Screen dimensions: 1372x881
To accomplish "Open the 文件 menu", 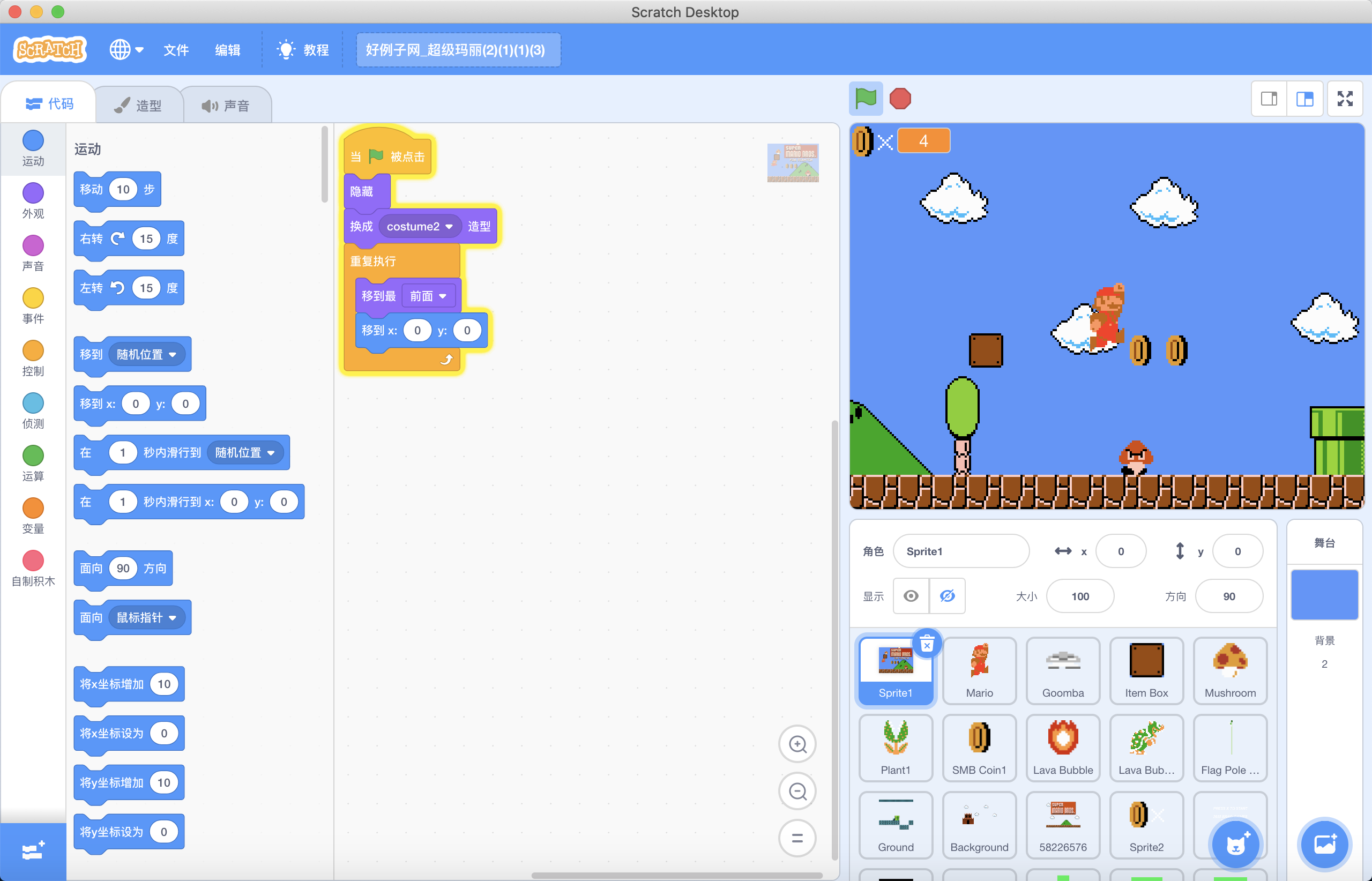I will [x=176, y=50].
